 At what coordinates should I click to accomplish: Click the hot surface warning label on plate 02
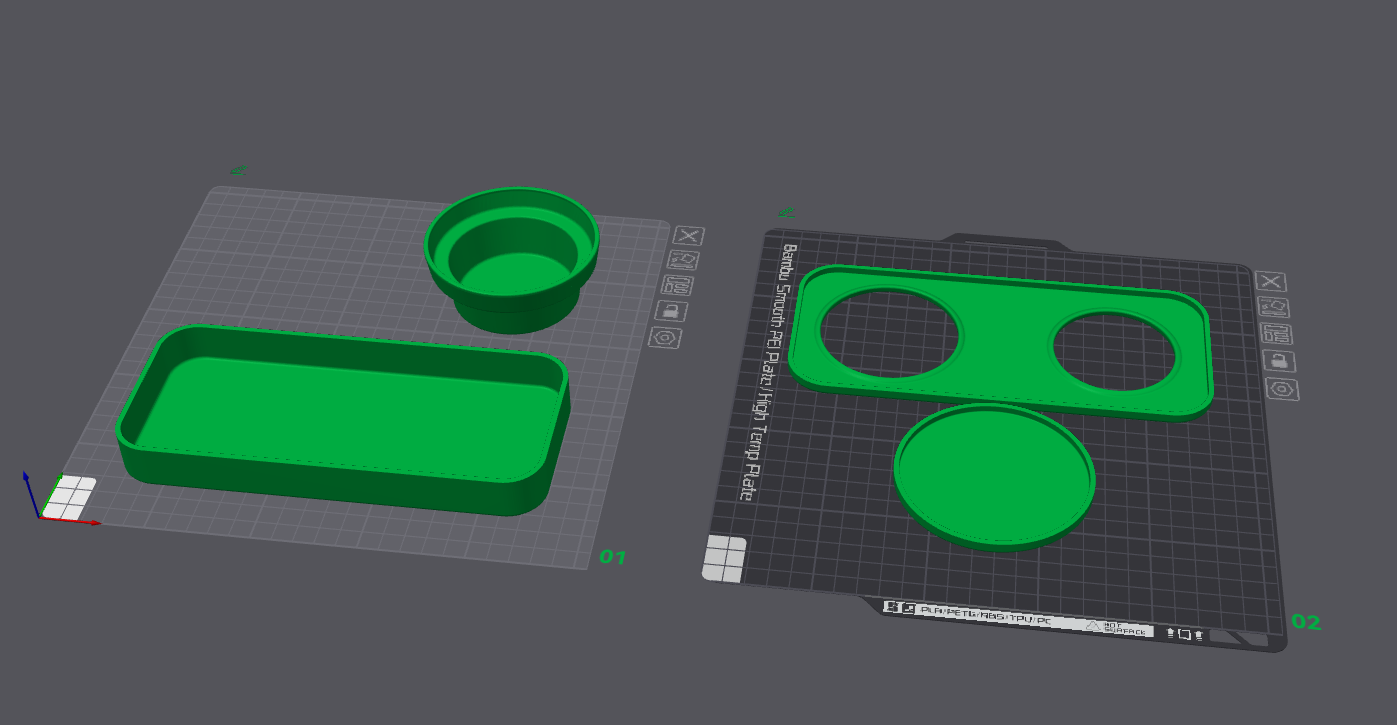(1116, 627)
